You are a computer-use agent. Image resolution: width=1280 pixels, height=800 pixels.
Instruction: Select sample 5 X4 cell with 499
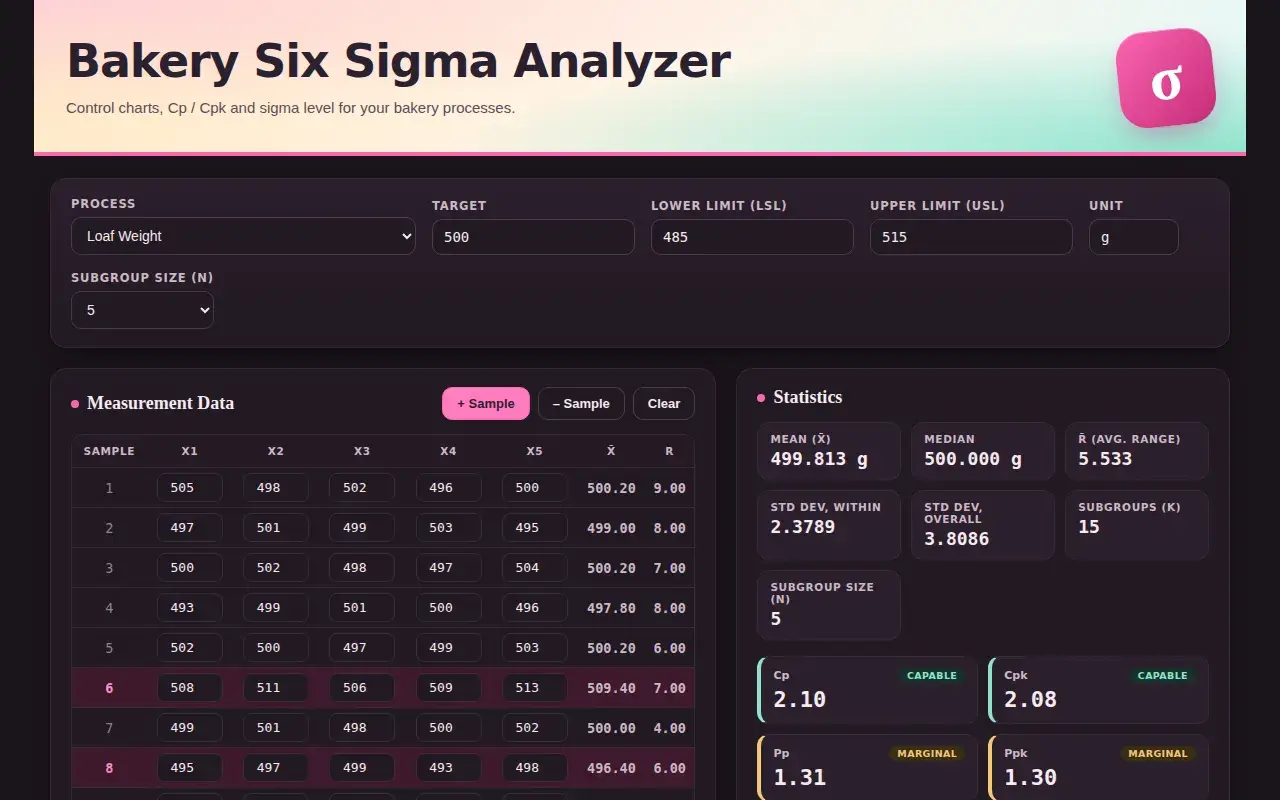pyautogui.click(x=448, y=648)
